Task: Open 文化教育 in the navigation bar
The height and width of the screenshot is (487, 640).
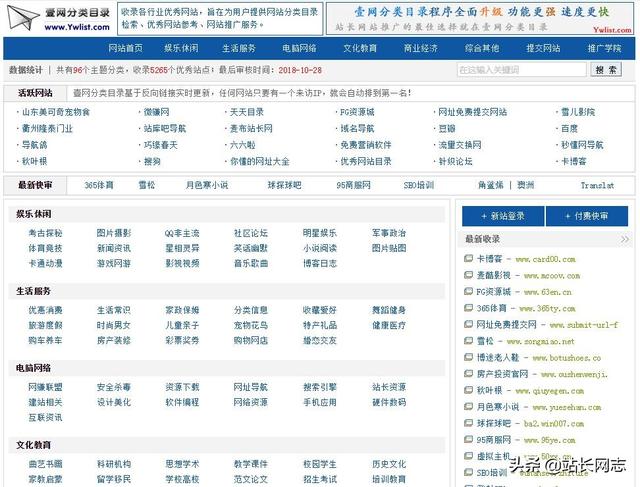Action: [360, 48]
